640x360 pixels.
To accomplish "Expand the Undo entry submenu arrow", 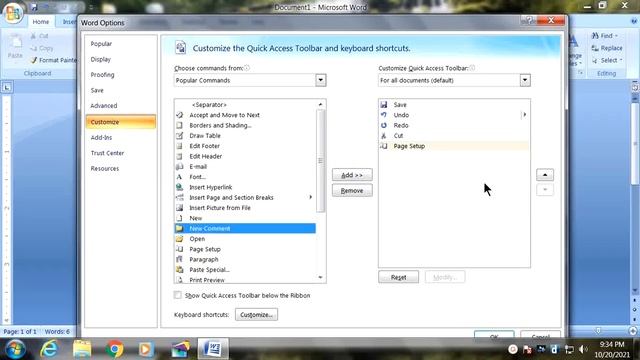I will click(x=524, y=115).
